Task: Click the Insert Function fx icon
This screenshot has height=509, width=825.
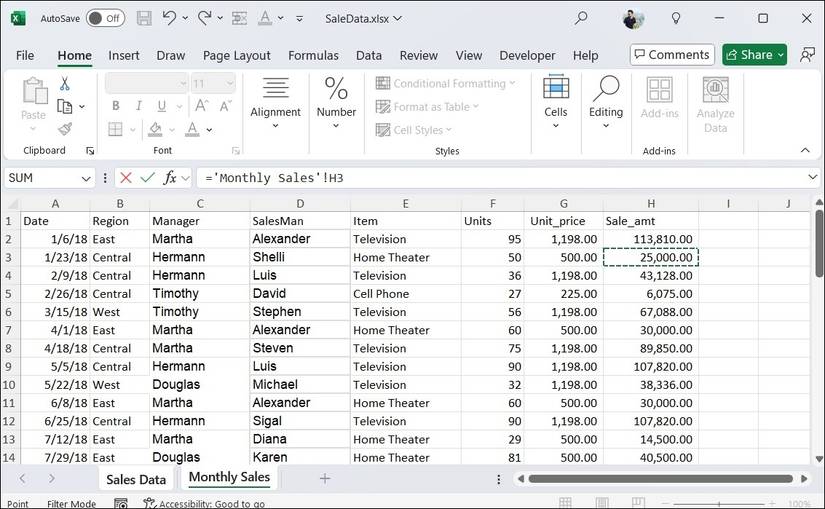Action: coord(171,177)
